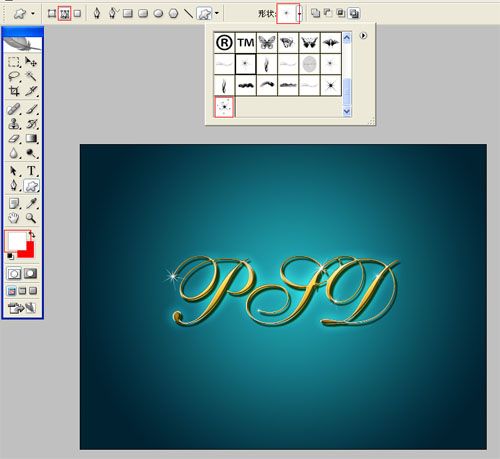Choose the Ellipse shape tool in options bar
Viewport: 500px width, 459px height.
[x=159, y=13]
